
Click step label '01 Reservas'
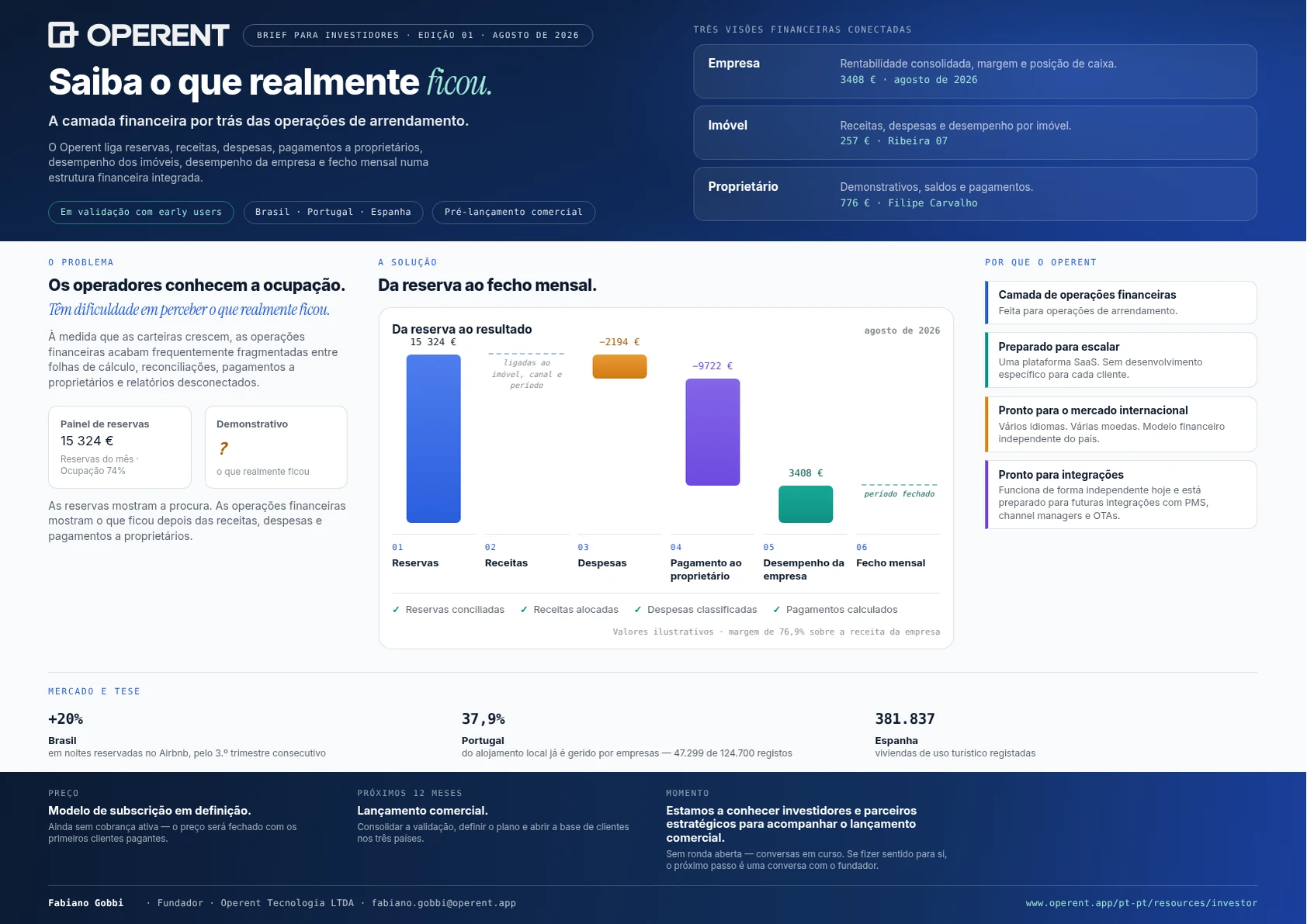(x=415, y=556)
